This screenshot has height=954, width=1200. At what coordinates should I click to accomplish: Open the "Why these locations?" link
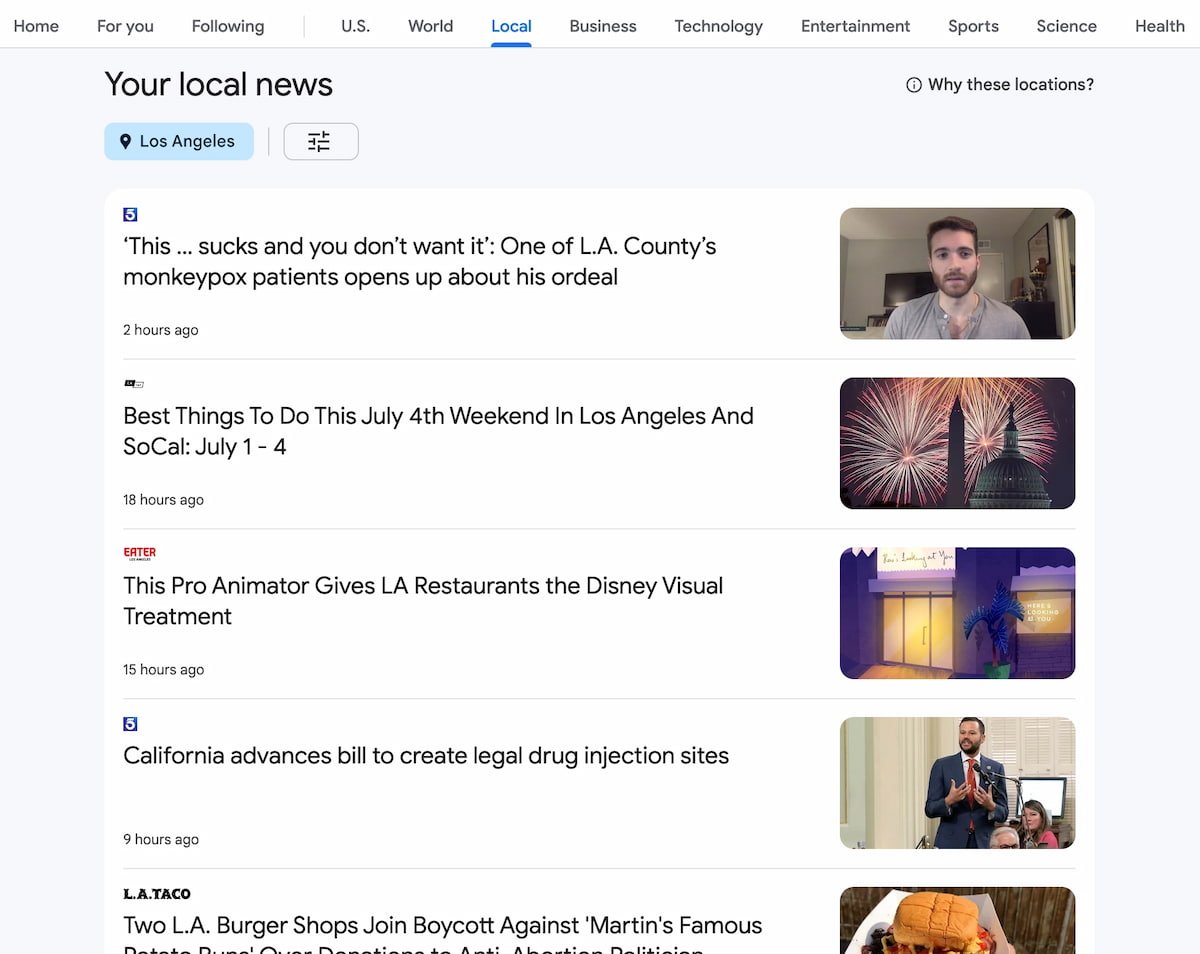(x=1010, y=85)
